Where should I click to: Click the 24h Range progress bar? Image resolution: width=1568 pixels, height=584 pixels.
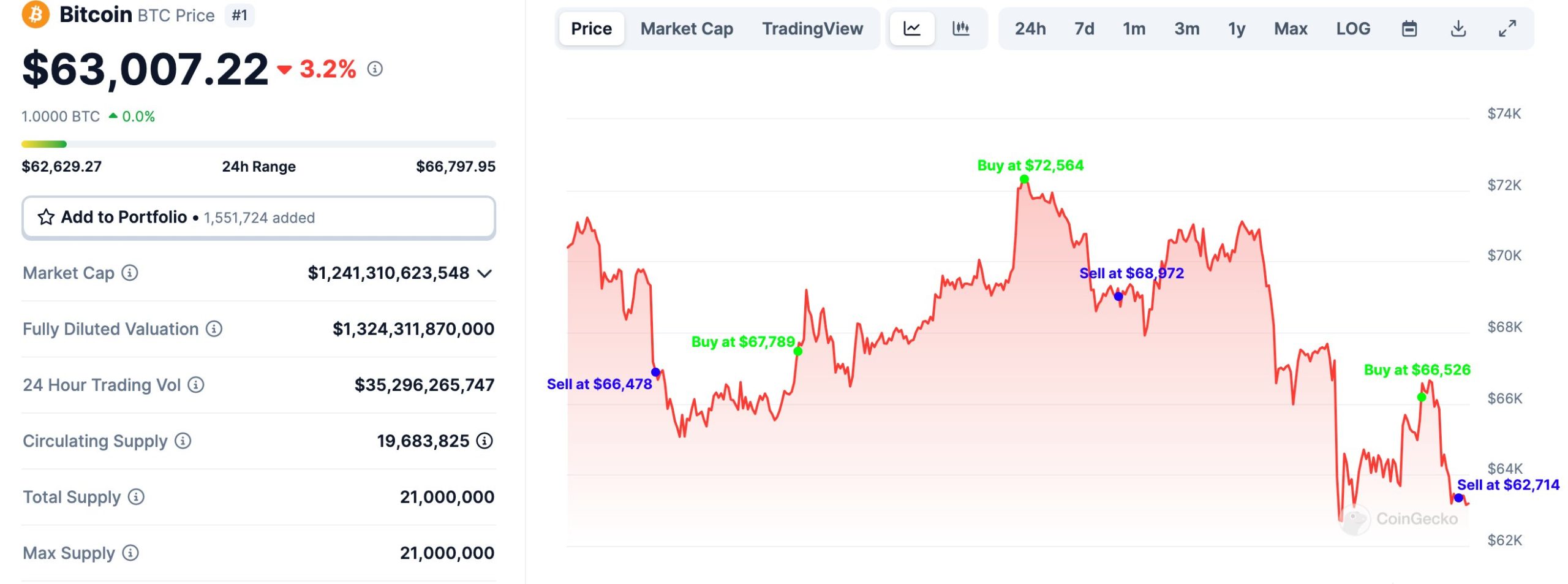click(x=258, y=144)
